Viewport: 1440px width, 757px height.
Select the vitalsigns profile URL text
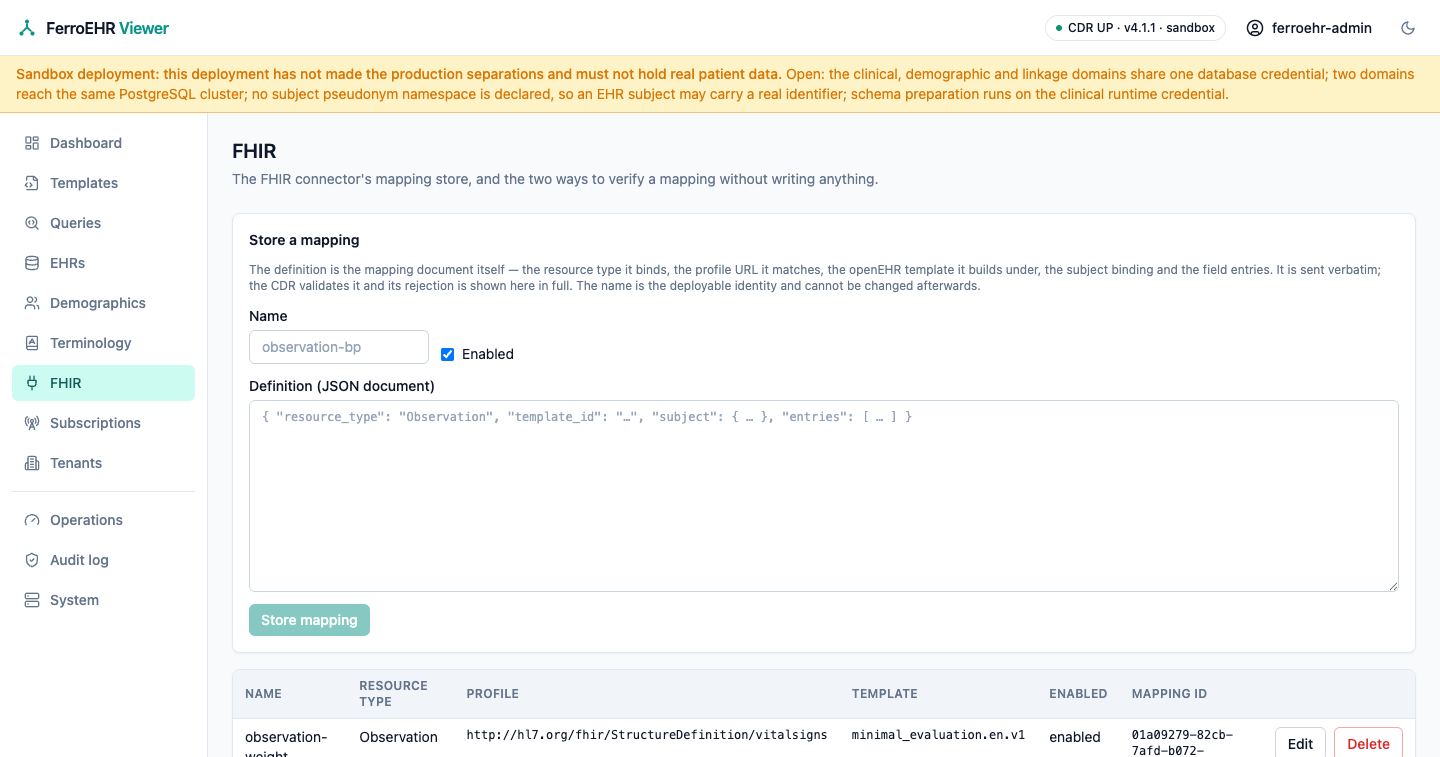647,735
